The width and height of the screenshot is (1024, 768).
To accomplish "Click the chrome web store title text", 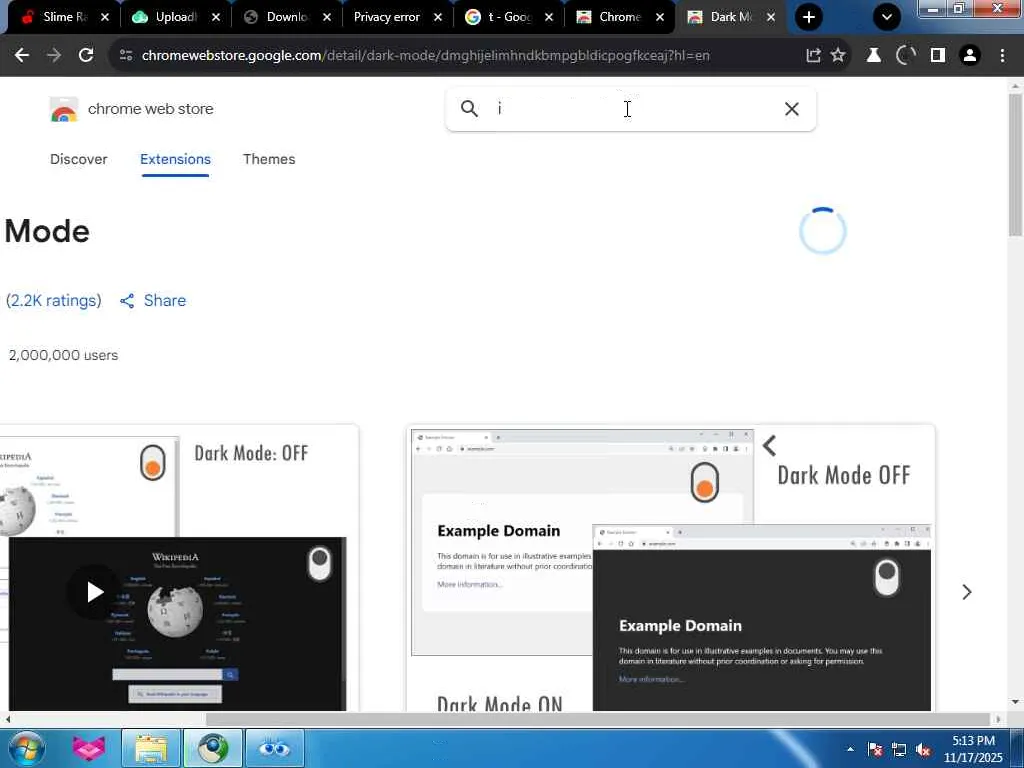I will [150, 108].
